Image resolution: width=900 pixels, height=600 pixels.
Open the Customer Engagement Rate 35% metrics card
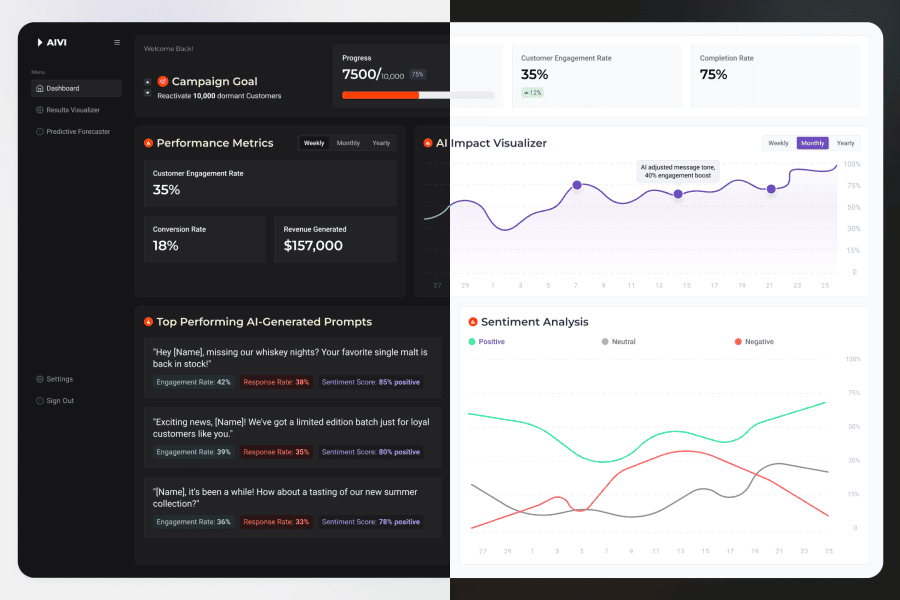coord(270,183)
